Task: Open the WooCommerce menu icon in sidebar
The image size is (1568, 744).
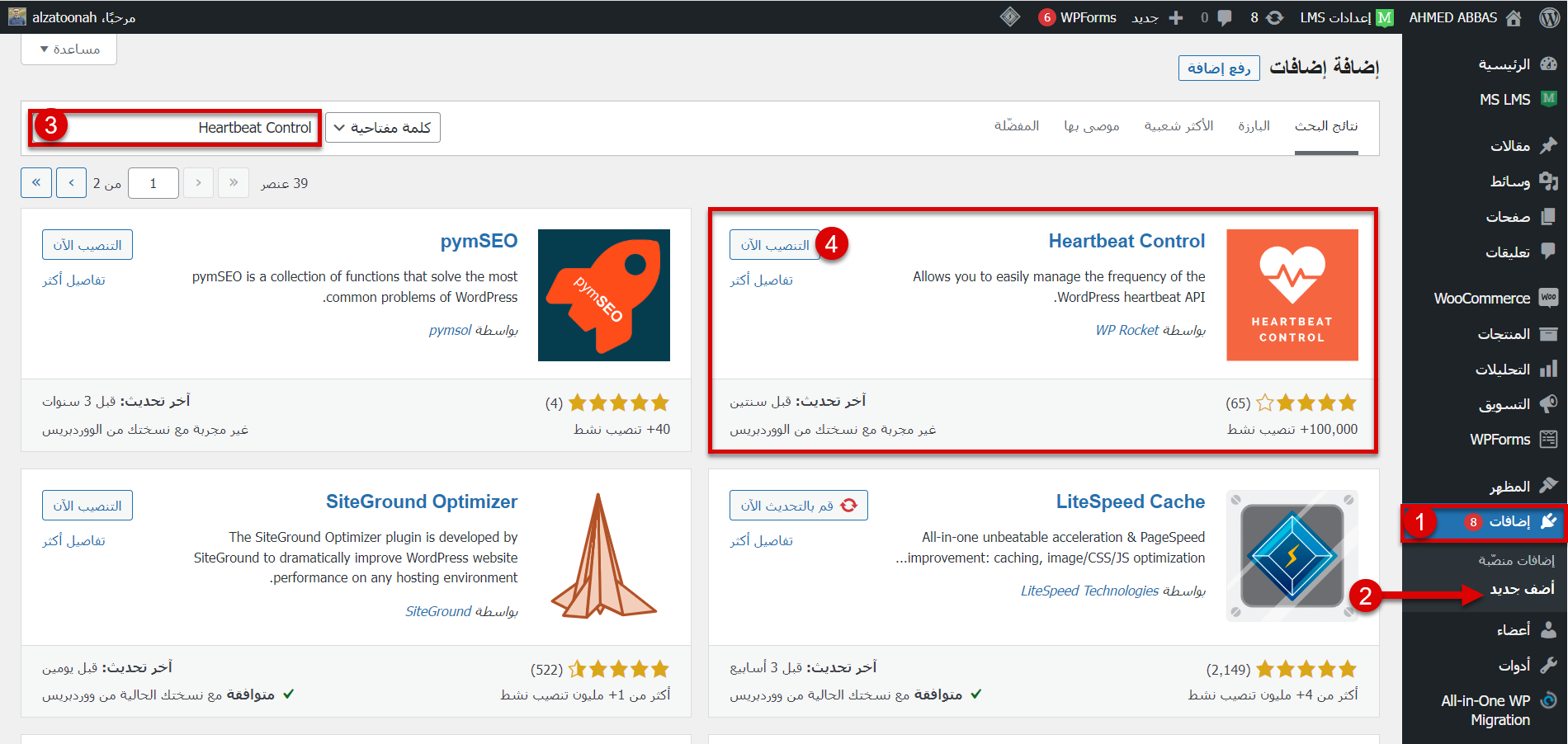Action: coord(1549,298)
